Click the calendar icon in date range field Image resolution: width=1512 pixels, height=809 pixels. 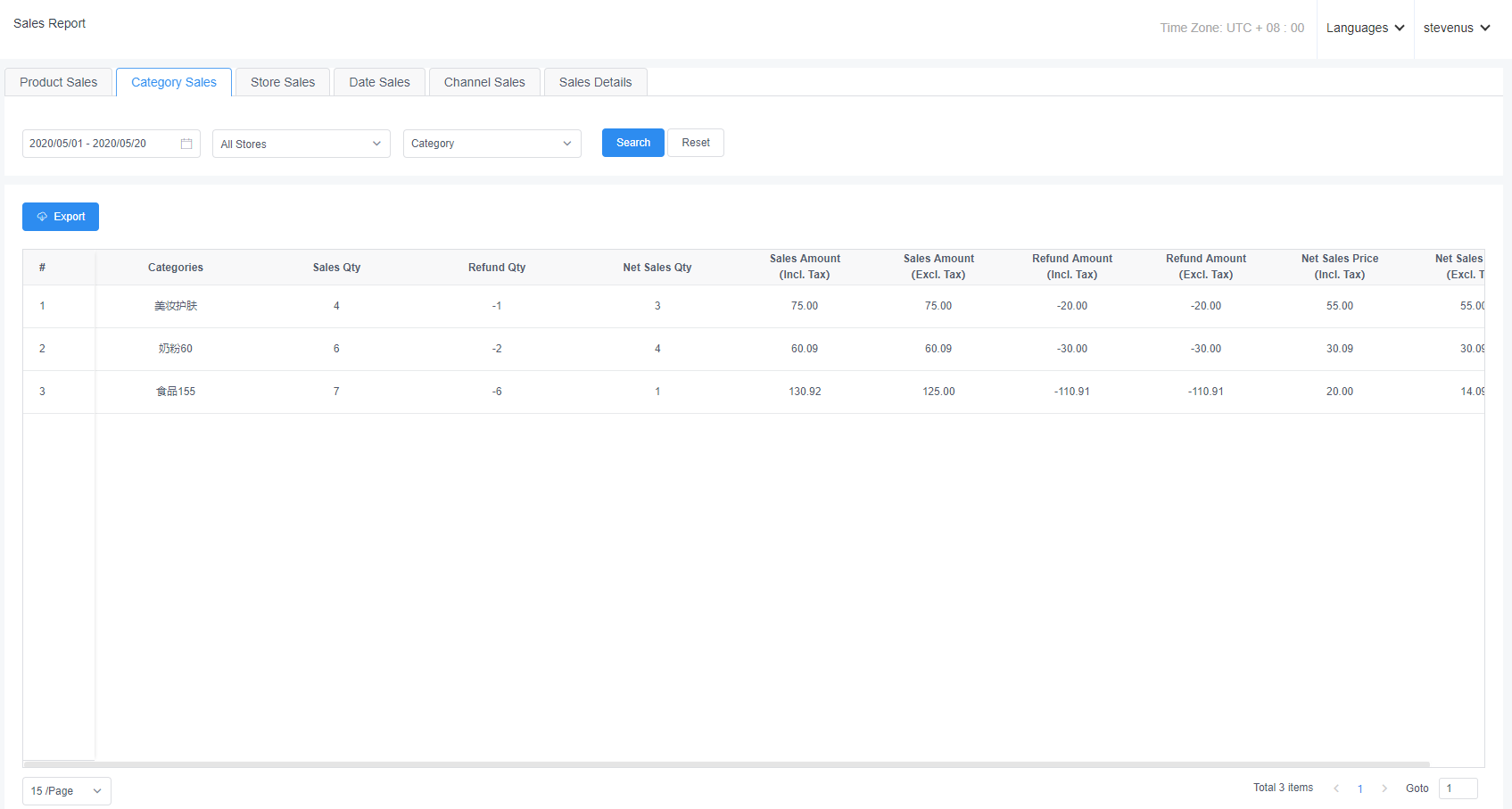pos(186,144)
